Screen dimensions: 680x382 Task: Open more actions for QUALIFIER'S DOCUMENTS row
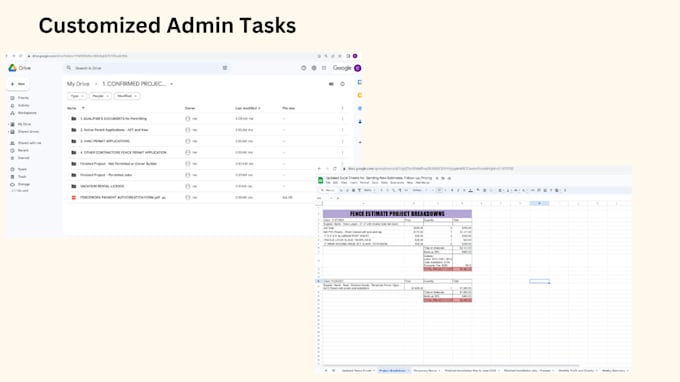342,118
